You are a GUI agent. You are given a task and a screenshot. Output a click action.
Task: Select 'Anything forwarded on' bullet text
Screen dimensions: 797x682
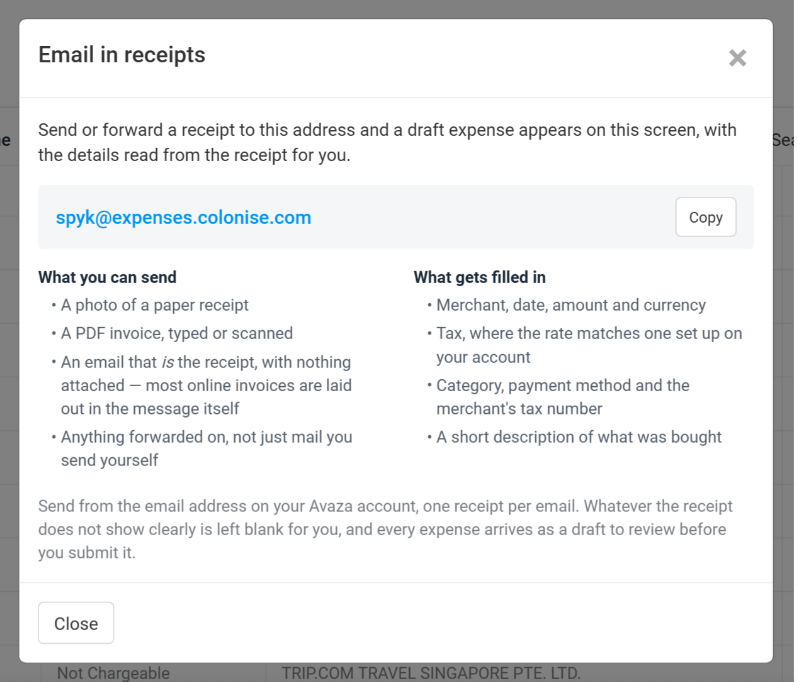click(206, 448)
